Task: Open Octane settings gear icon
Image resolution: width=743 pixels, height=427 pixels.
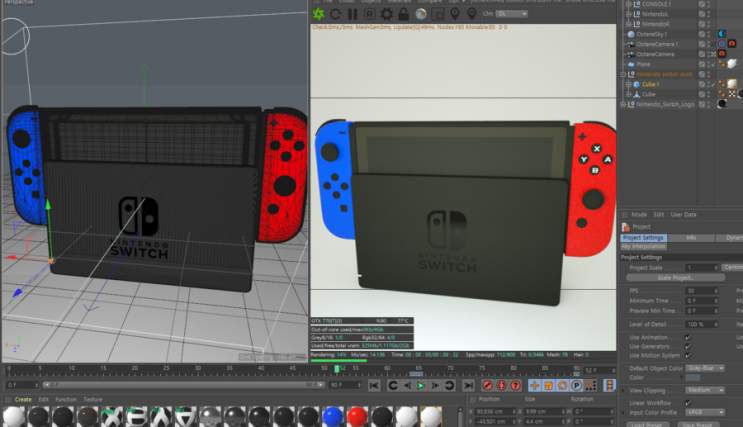Action: pyautogui.click(x=387, y=14)
